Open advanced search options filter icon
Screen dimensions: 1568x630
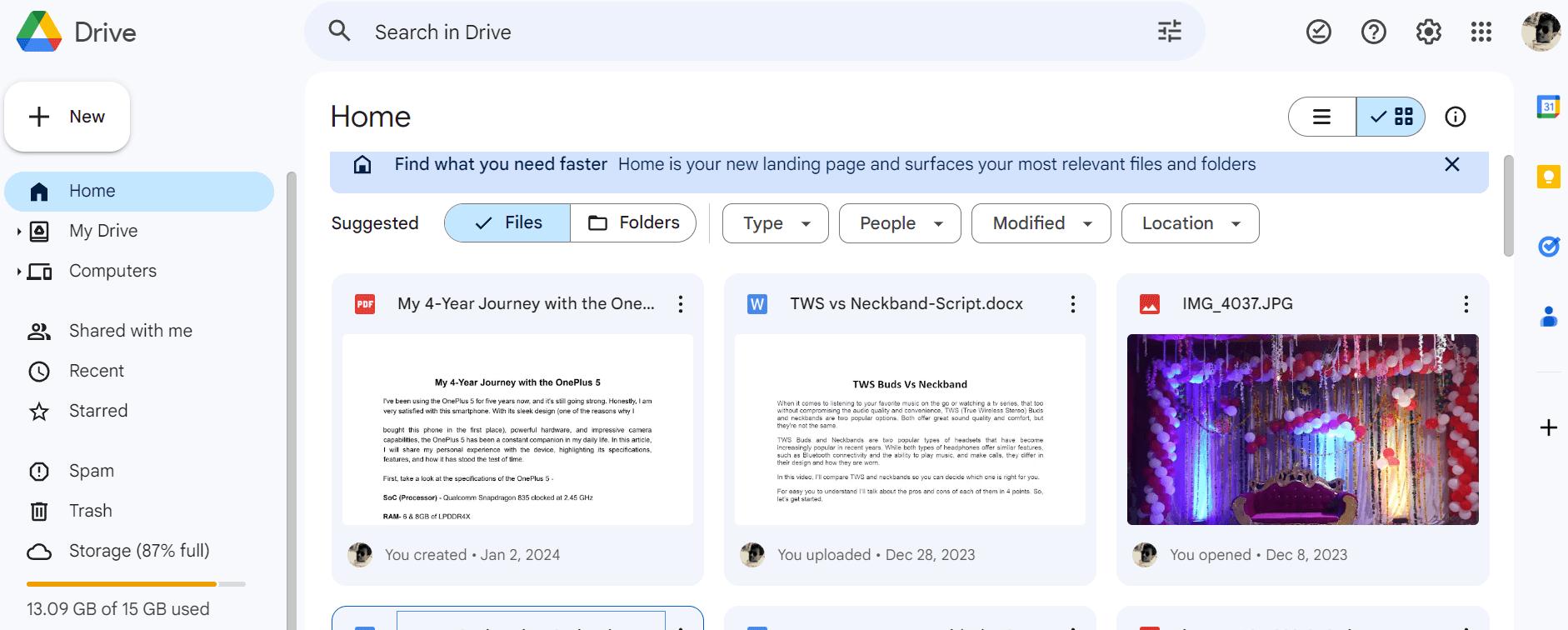pos(1169,32)
